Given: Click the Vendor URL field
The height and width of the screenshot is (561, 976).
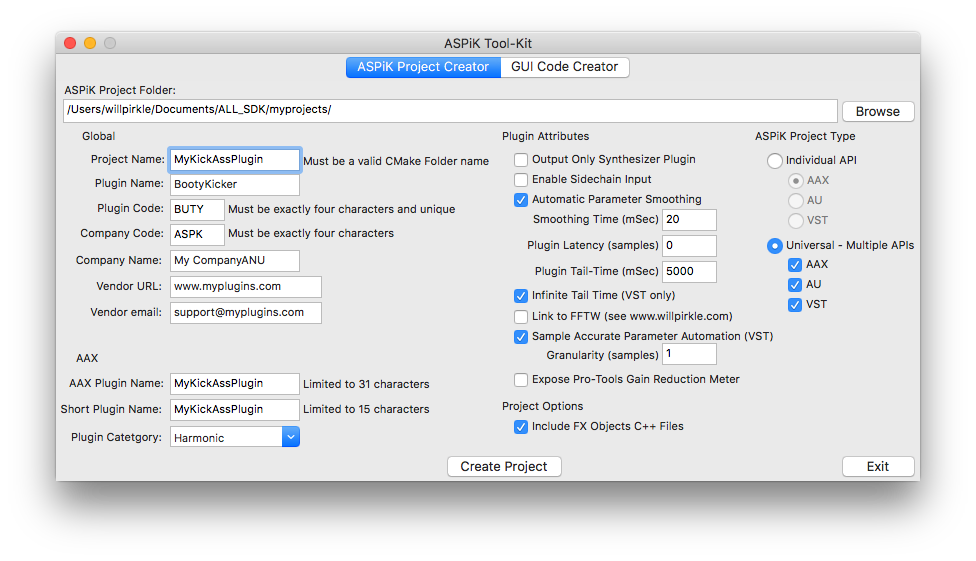Looking at the screenshot, I should click(x=246, y=286).
